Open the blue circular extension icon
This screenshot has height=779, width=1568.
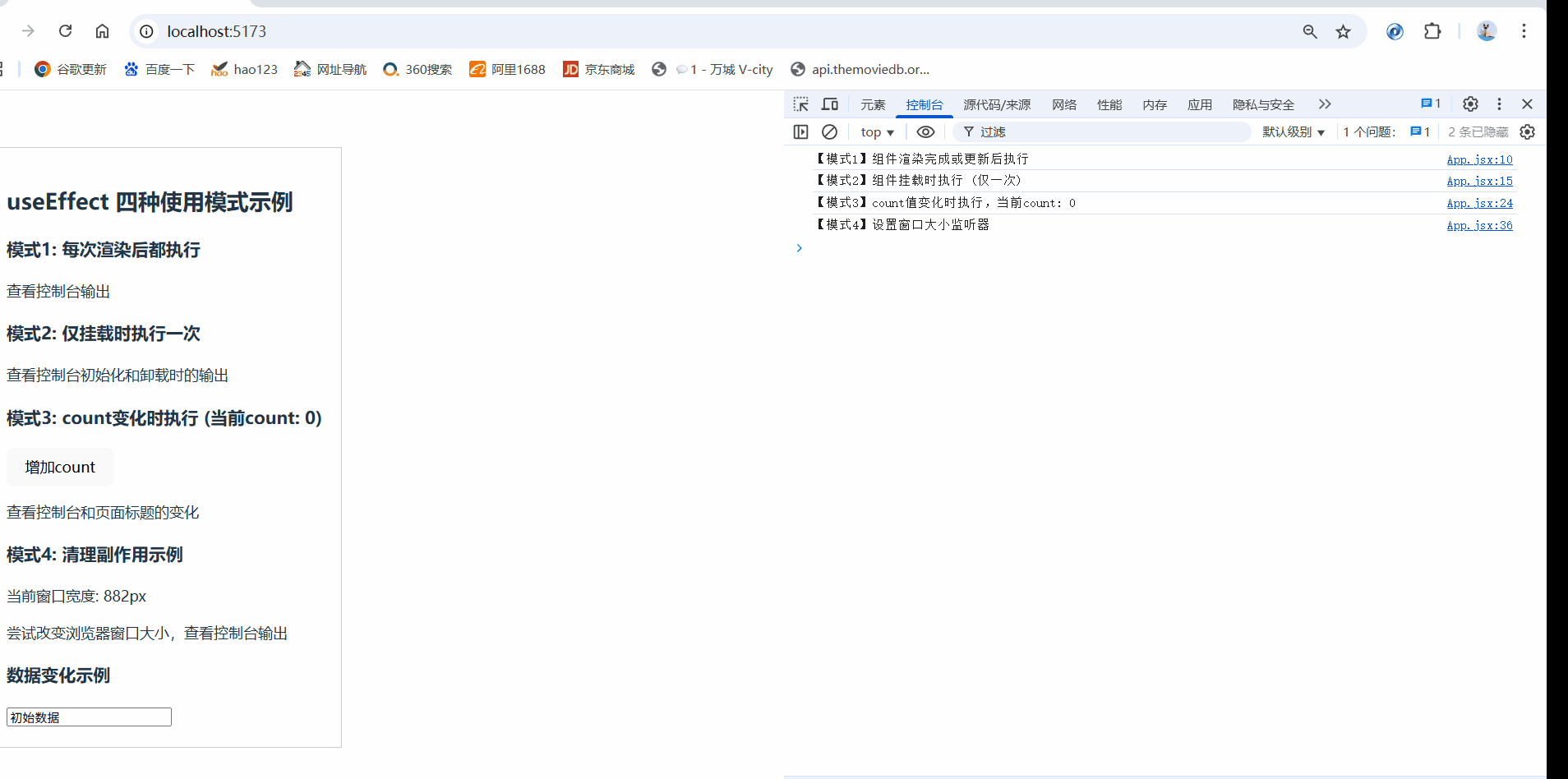1395,31
